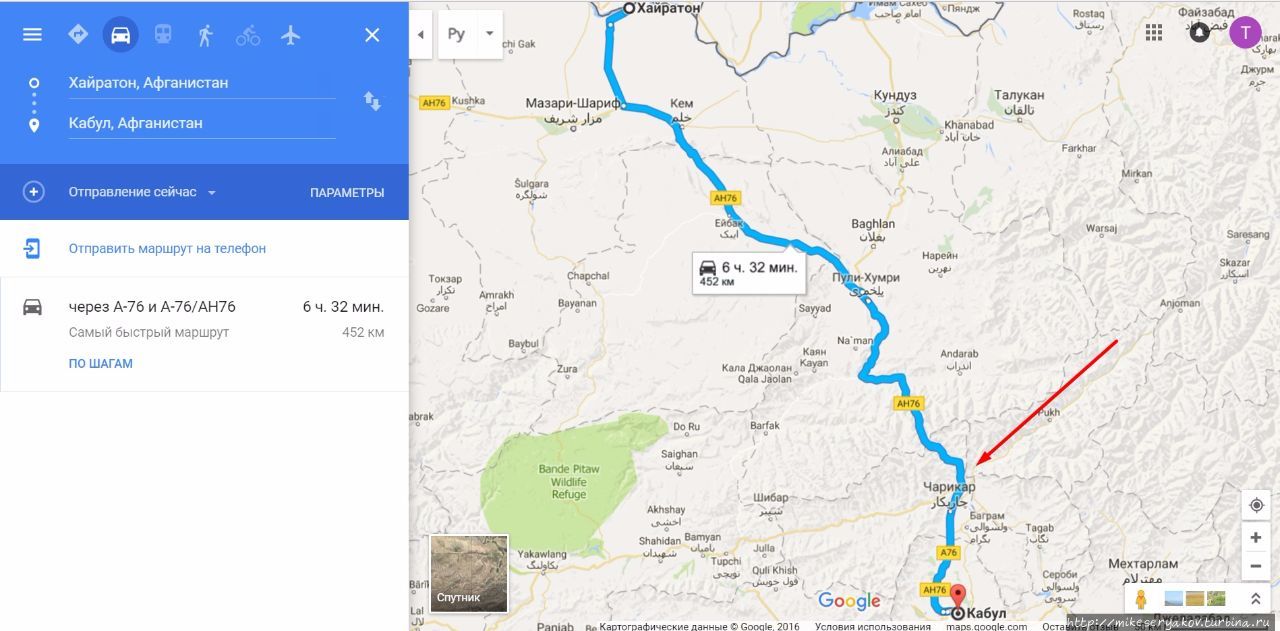The height and width of the screenshot is (631, 1280).
Task: Open the Ру input language dropdown
Action: point(470,34)
